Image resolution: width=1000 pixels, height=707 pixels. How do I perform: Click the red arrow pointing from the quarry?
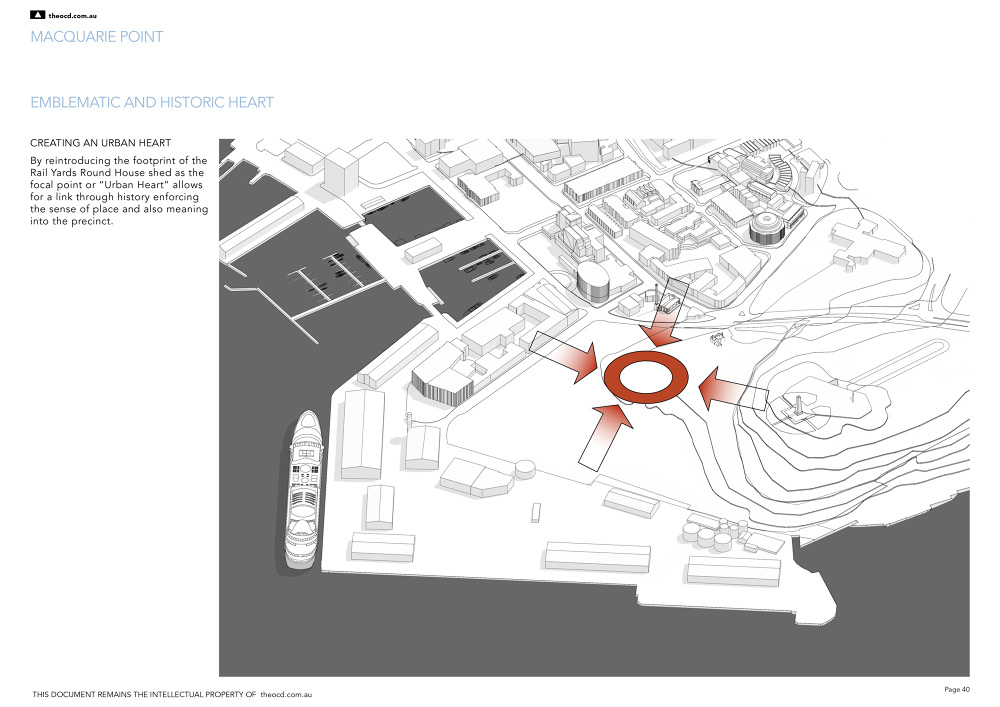722,389
